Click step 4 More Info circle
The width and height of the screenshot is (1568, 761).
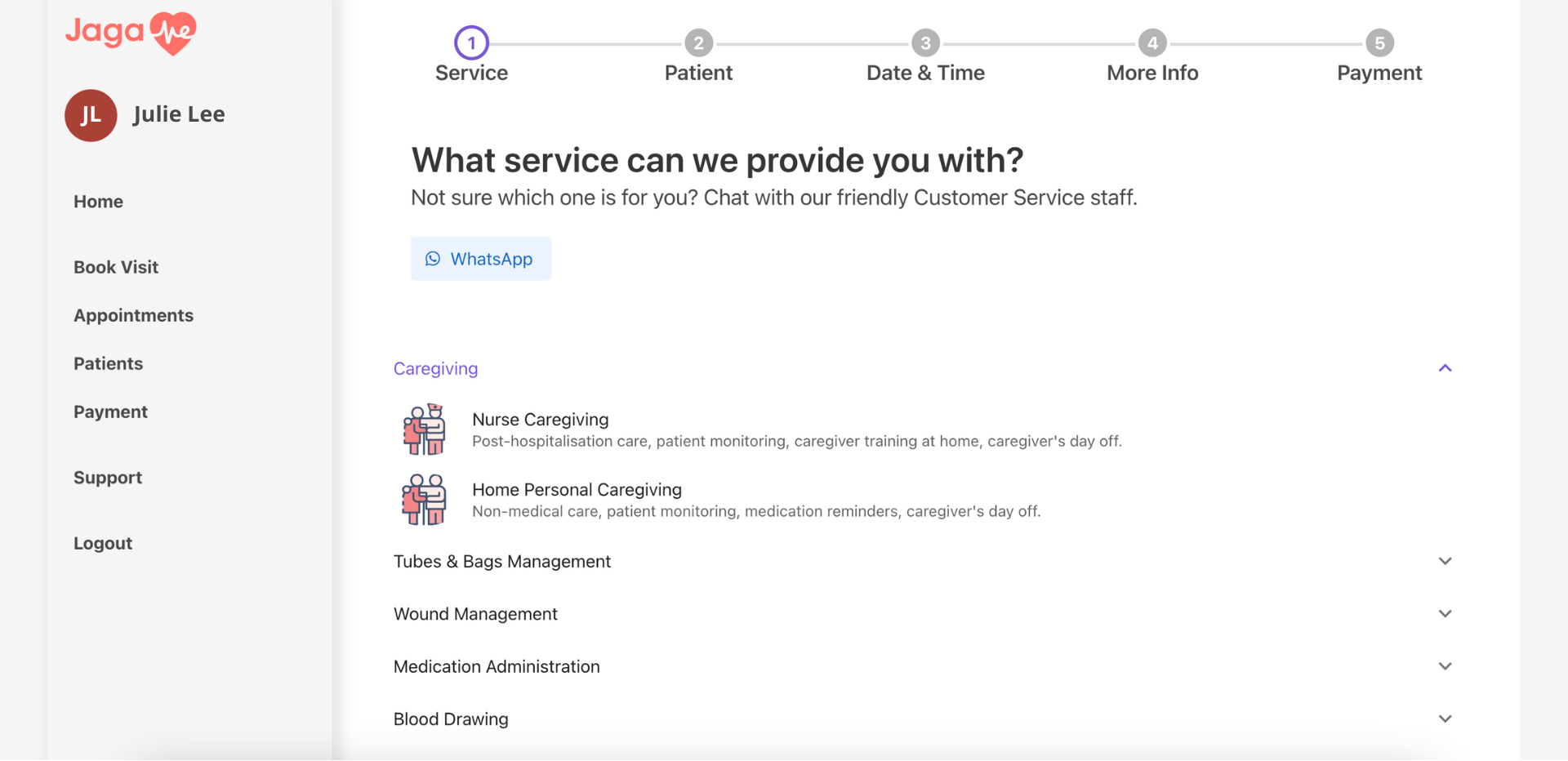(1152, 43)
